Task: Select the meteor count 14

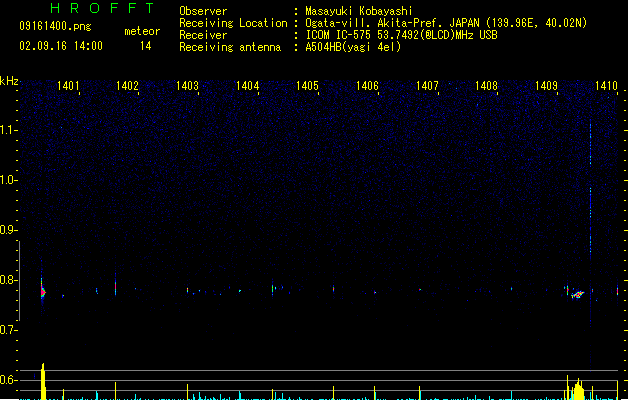Action: coord(146,46)
